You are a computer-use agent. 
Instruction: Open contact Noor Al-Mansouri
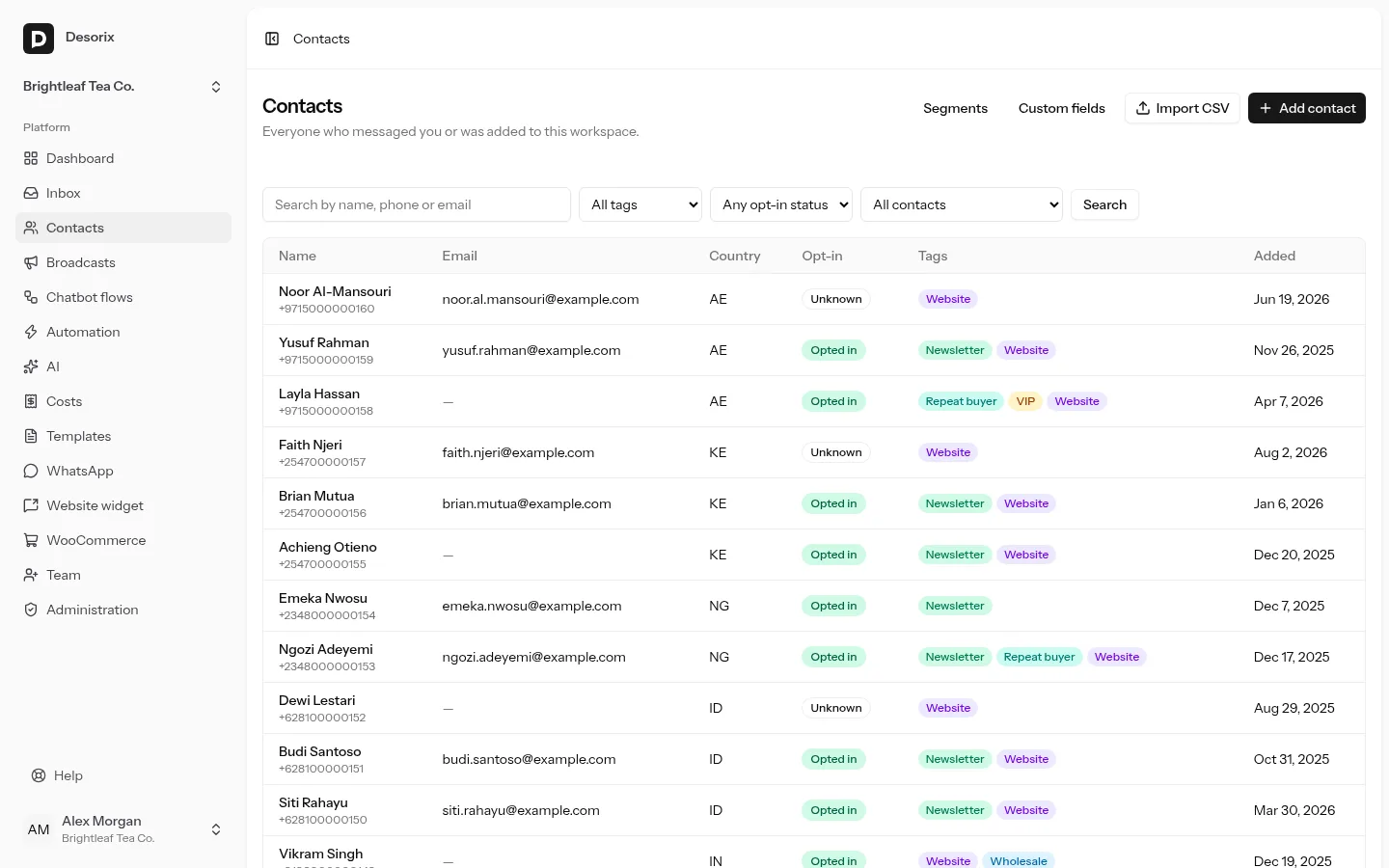(x=335, y=291)
